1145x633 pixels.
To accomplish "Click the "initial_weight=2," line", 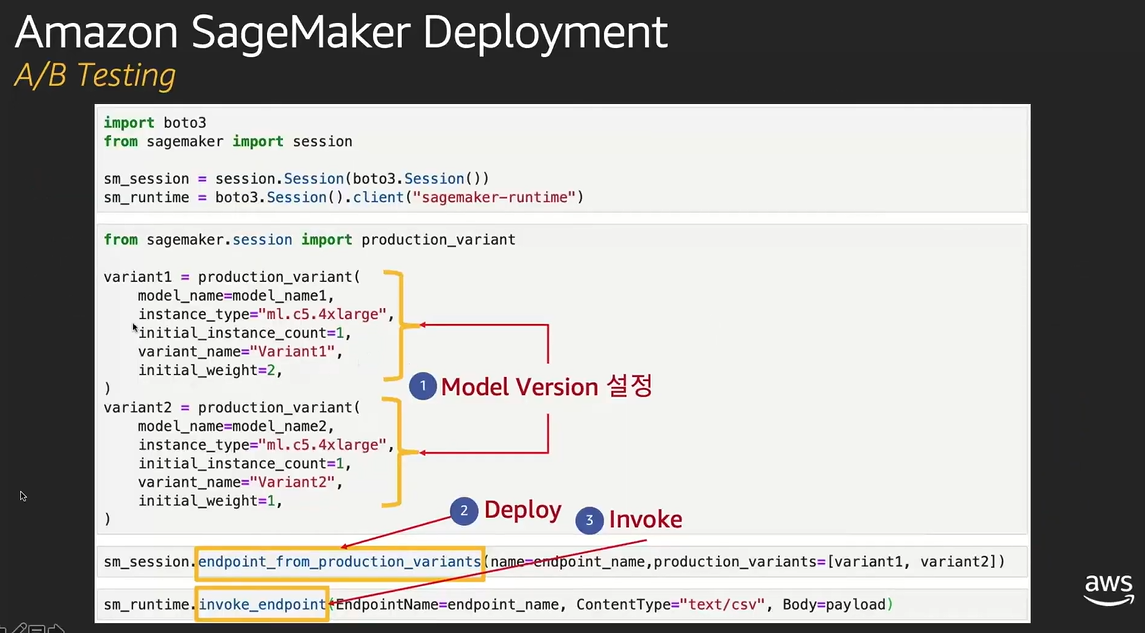I will [x=210, y=370].
